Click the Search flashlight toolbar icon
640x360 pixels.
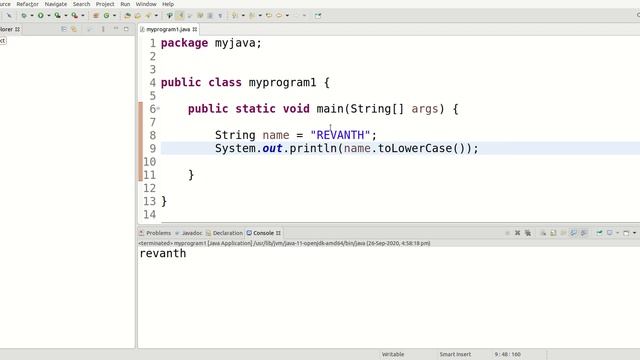point(148,16)
